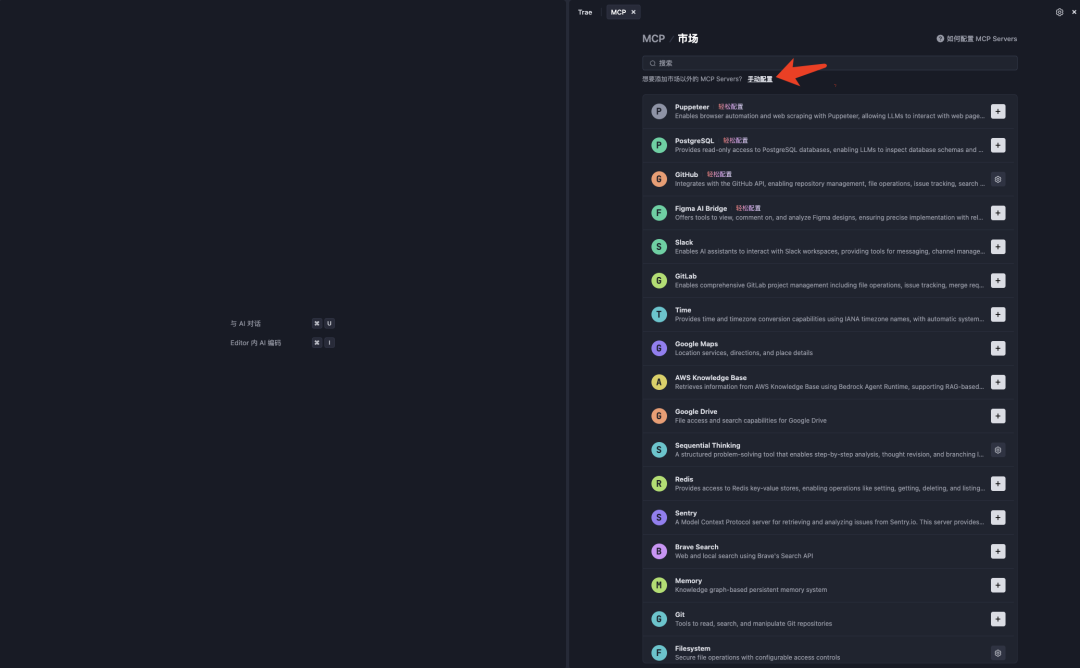Add the Sentry server
This screenshot has height=668, width=1080.
pyautogui.click(x=997, y=517)
